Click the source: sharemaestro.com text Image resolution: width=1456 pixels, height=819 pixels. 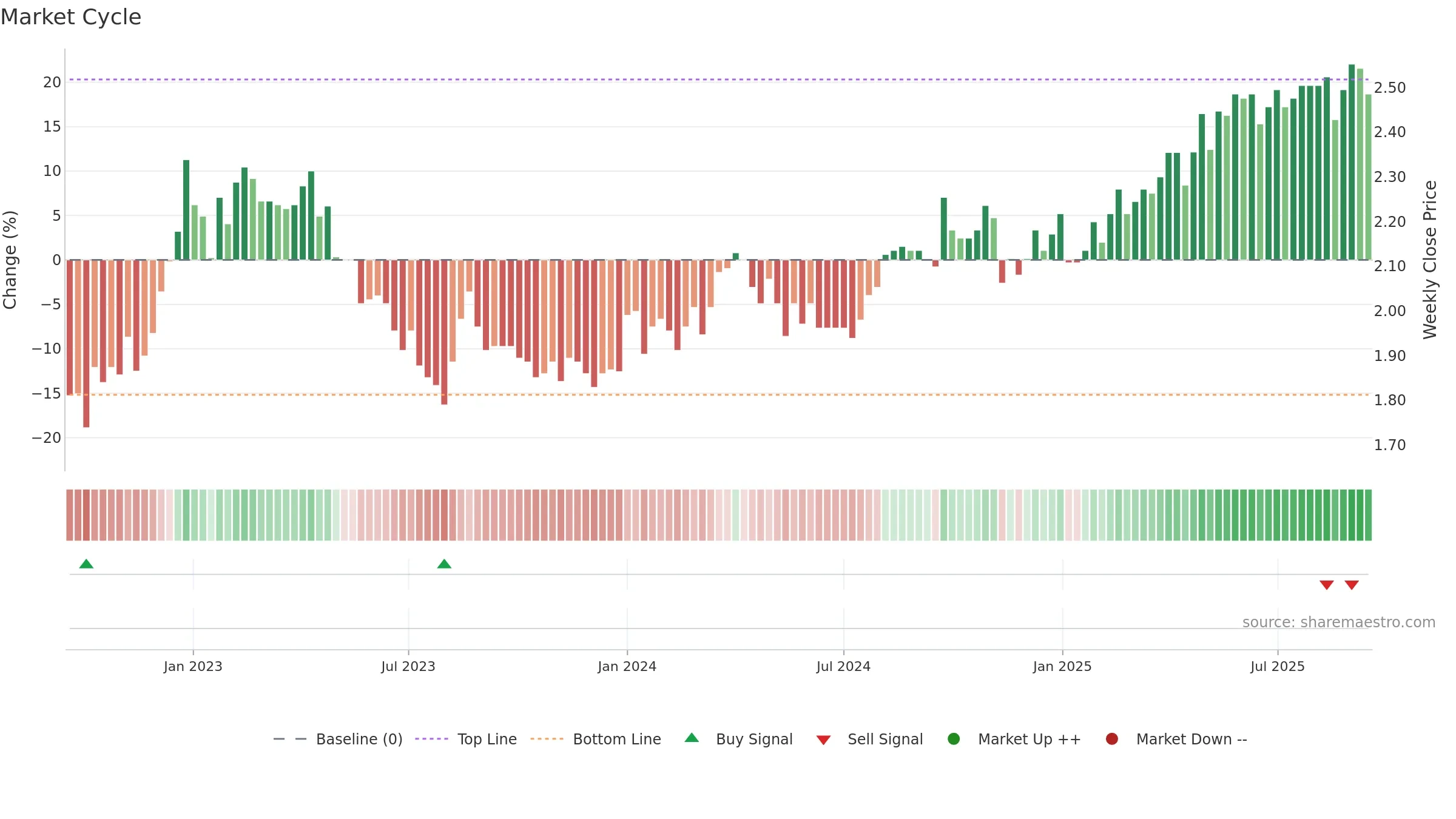[x=1339, y=622]
